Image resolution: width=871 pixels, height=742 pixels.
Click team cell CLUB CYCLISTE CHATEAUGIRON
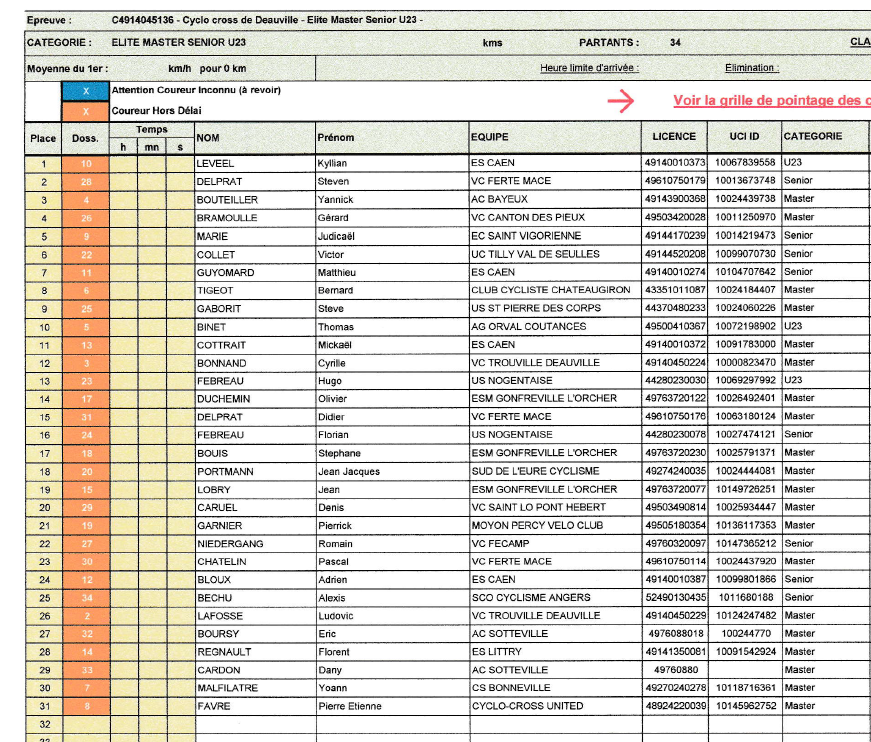555,290
